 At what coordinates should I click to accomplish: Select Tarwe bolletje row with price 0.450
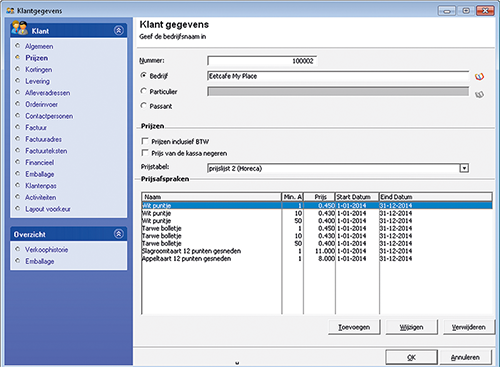coord(317,229)
